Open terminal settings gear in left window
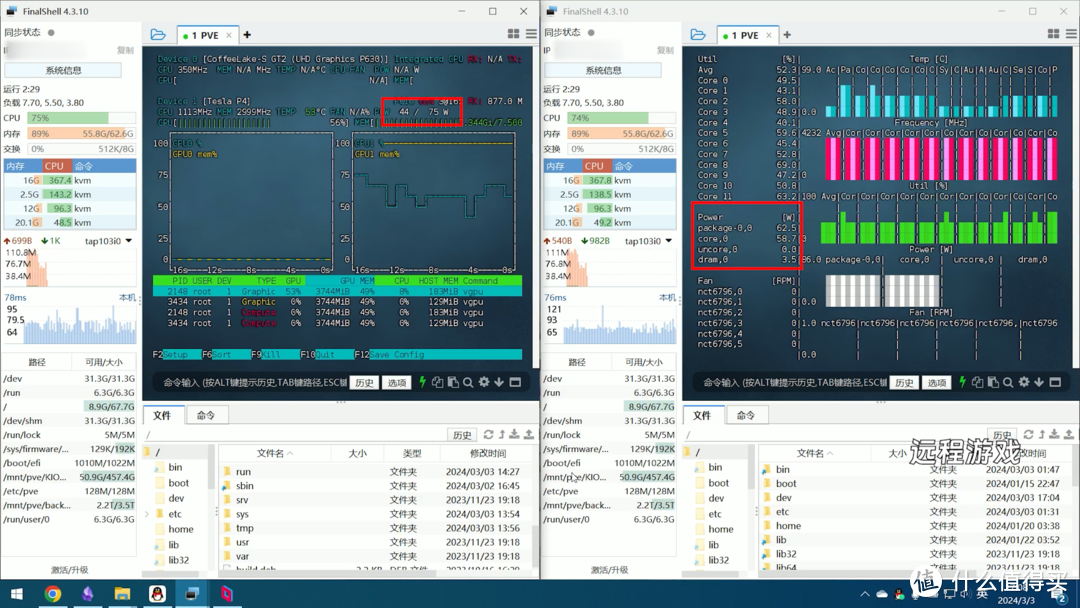This screenshot has height=608, width=1080. click(x=484, y=382)
